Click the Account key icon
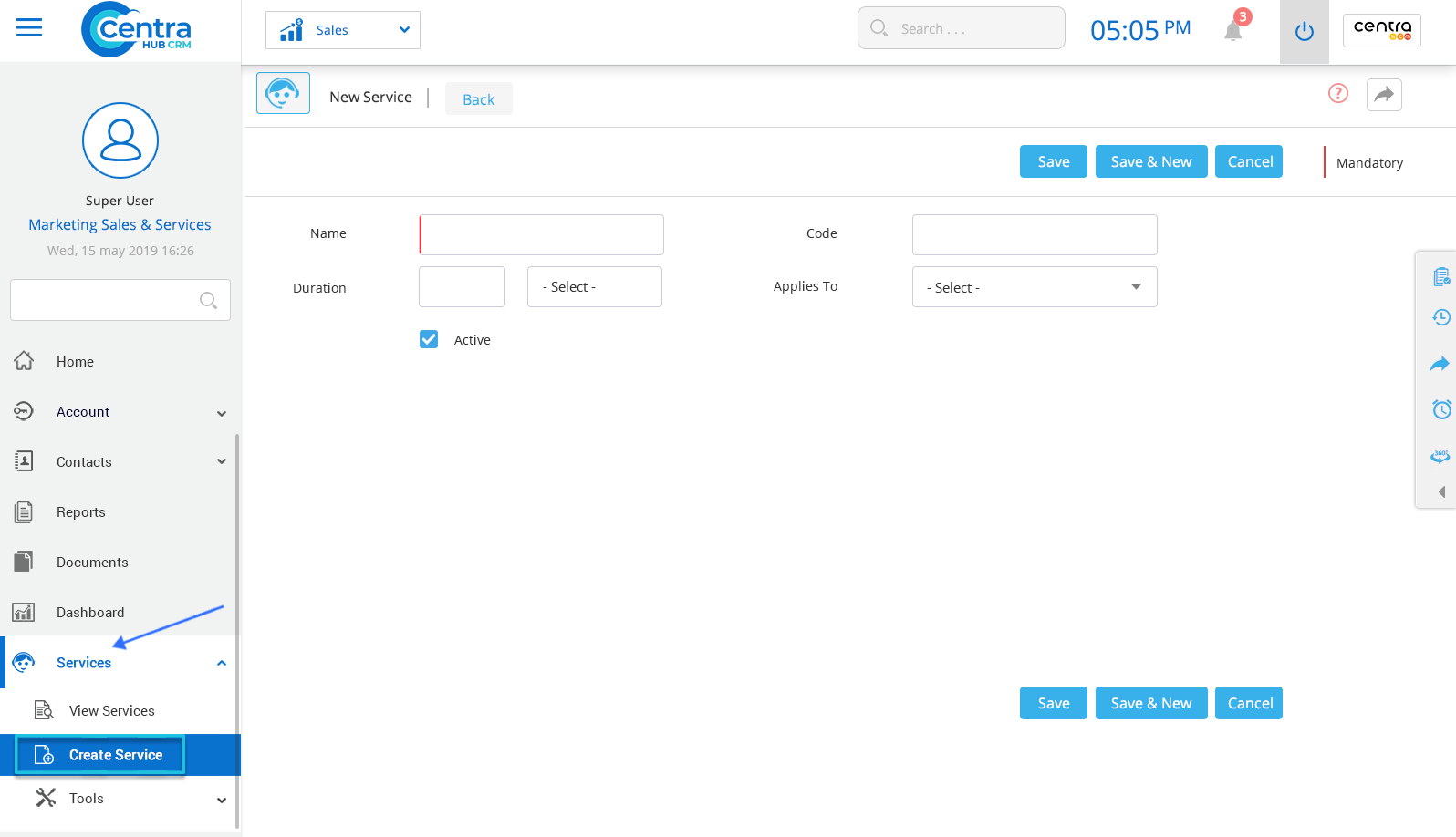 [x=24, y=411]
